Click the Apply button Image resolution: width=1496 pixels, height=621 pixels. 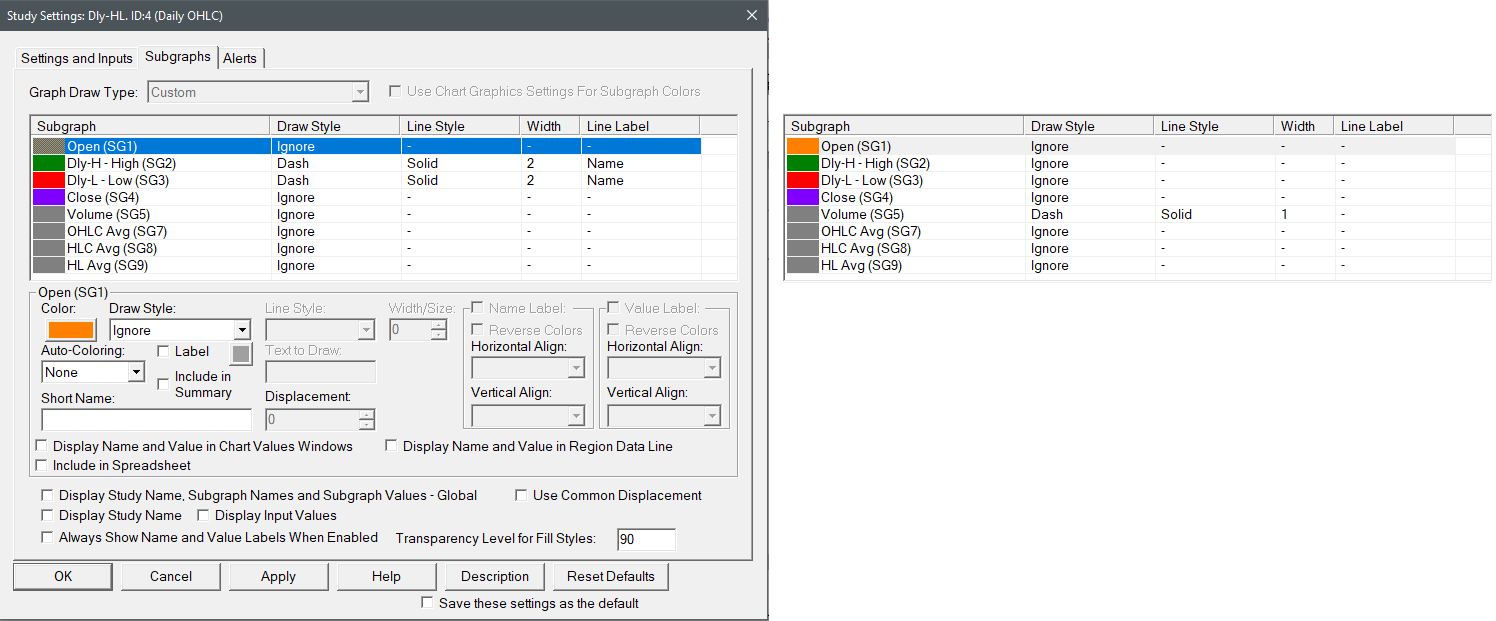tap(278, 576)
